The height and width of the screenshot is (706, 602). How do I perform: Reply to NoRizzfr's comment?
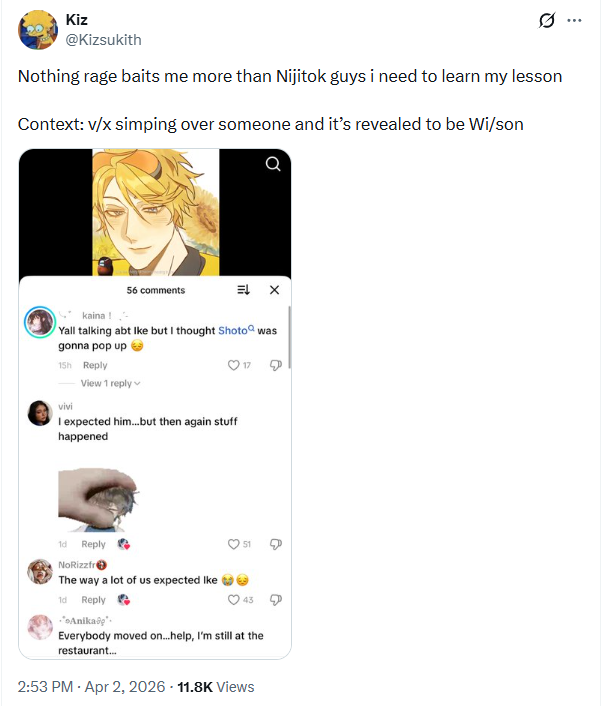coord(93,600)
